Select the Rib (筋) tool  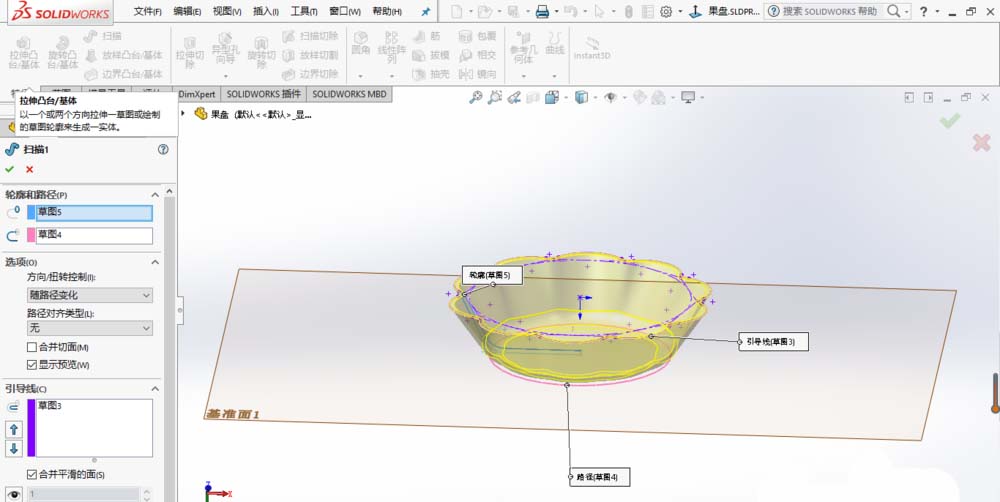tap(427, 36)
